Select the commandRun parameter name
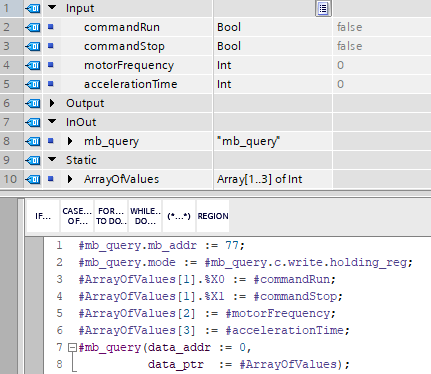 click(122, 27)
